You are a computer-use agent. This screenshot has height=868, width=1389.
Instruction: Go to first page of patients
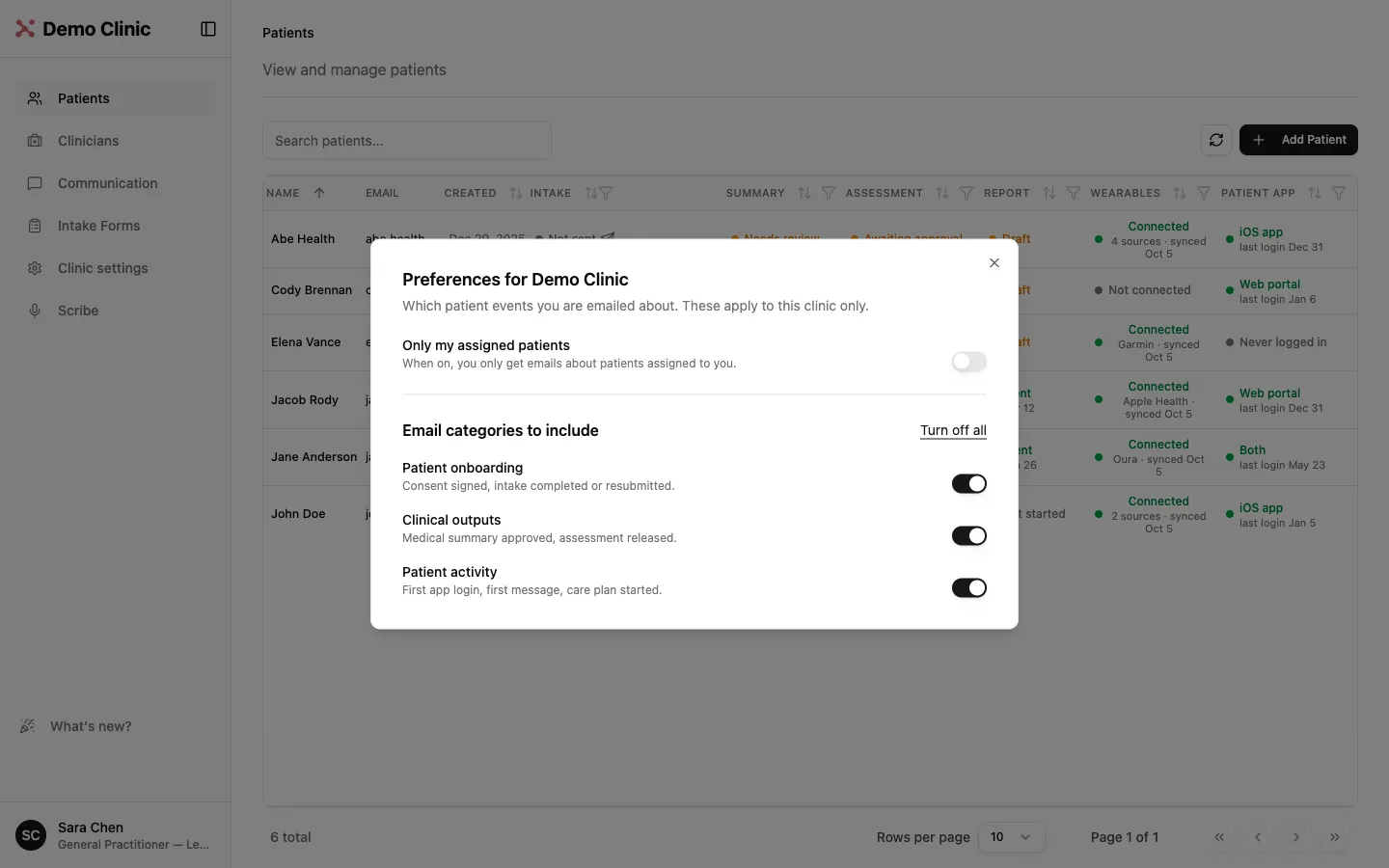pyautogui.click(x=1219, y=837)
